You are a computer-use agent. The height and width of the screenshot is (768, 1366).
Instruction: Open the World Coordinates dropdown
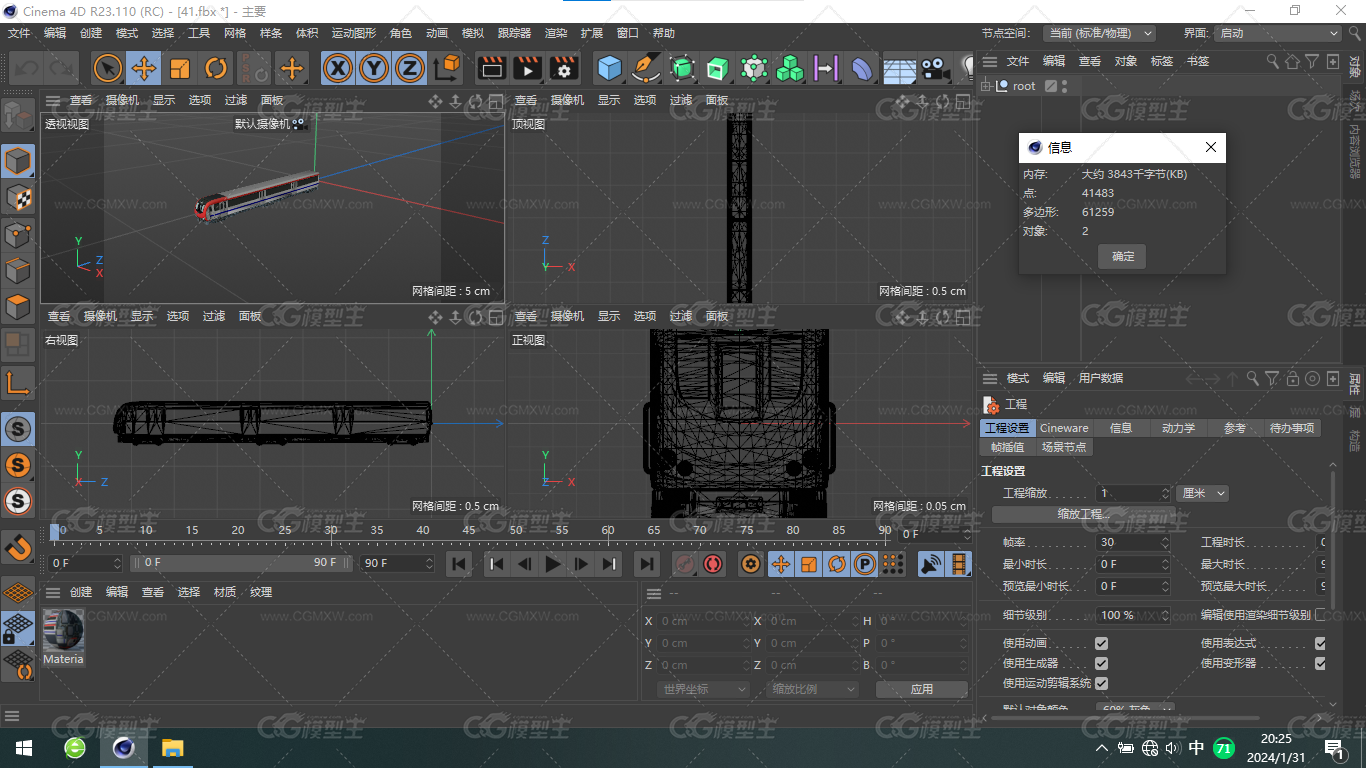[704, 689]
